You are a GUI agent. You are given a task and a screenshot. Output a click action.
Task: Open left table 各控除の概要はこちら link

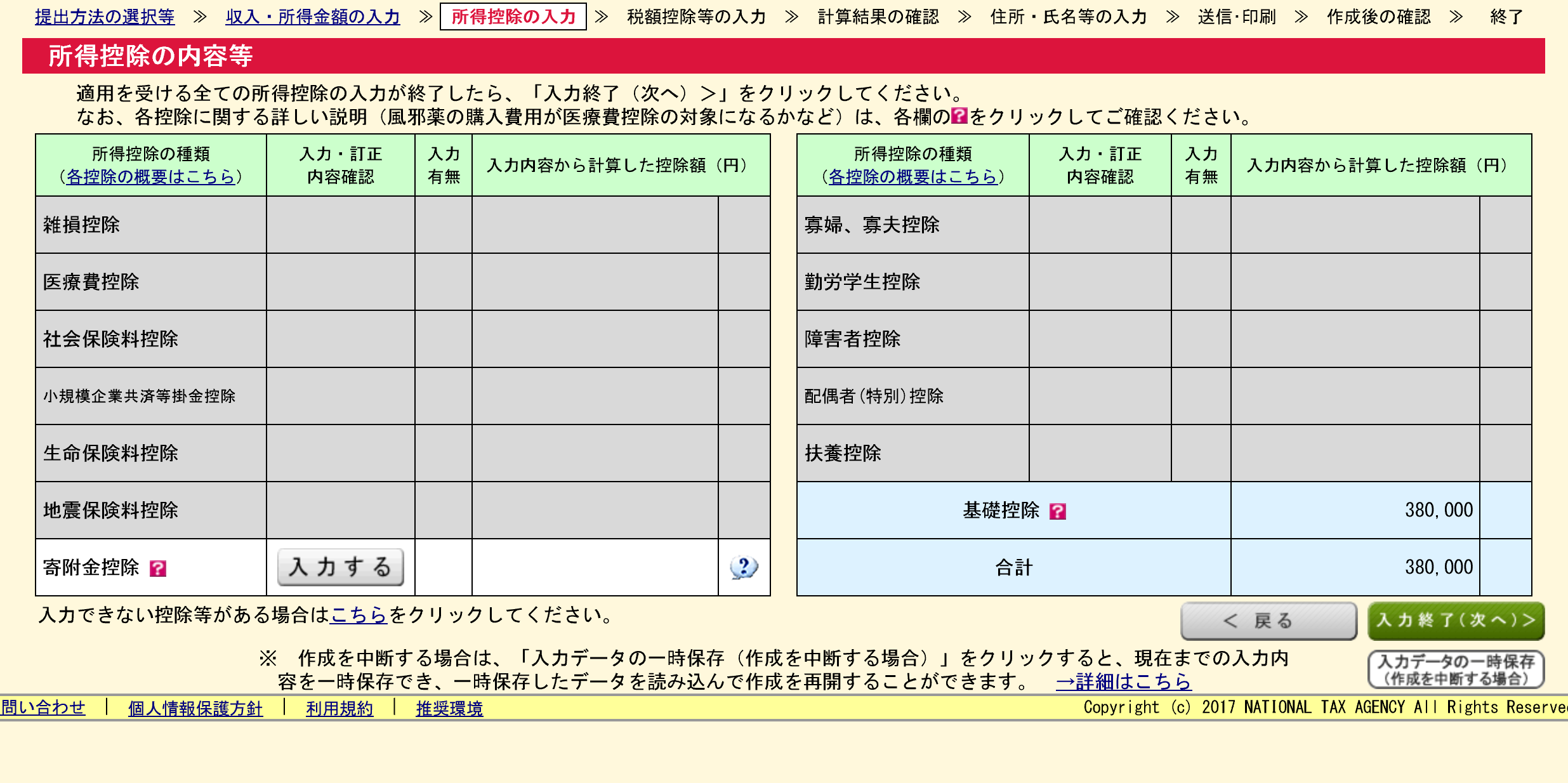coord(150,176)
